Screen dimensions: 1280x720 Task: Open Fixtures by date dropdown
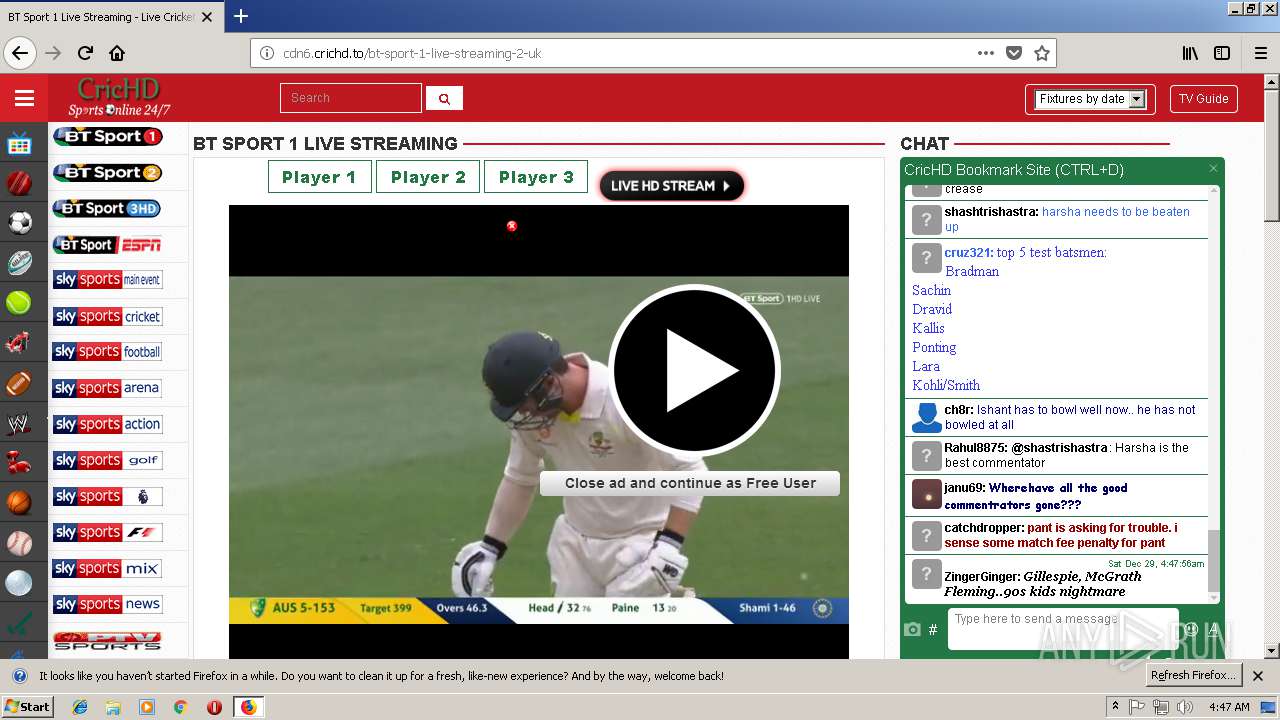(1090, 99)
